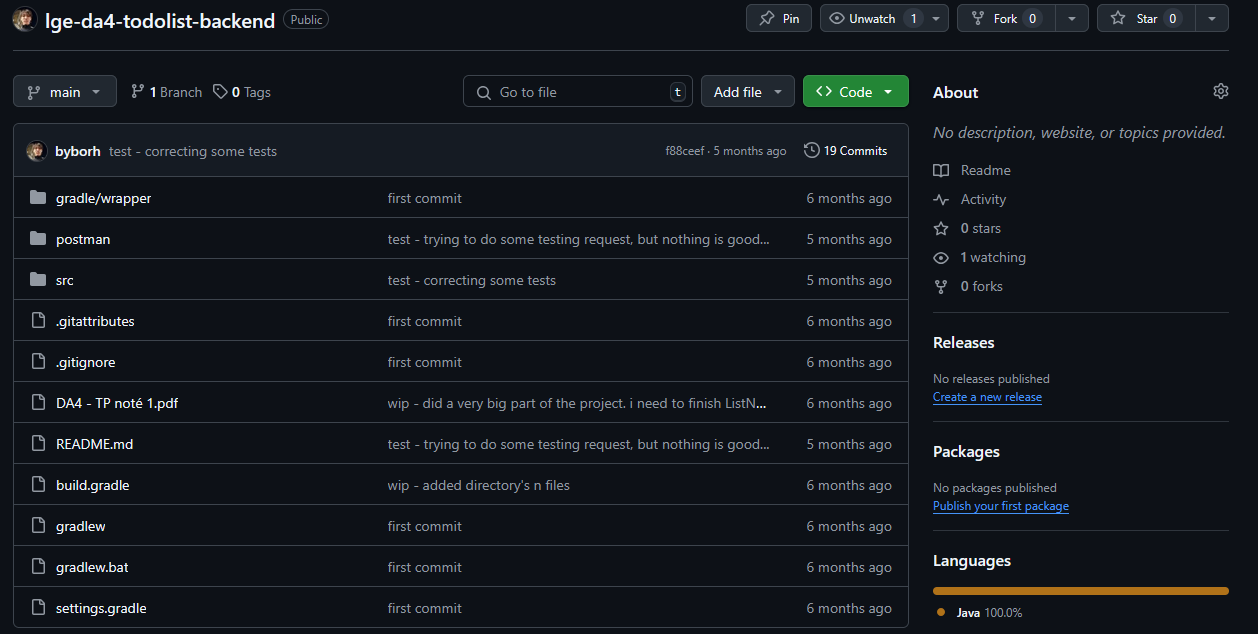This screenshot has height=634, width=1258.
Task: Open the src folder
Action: [65, 280]
